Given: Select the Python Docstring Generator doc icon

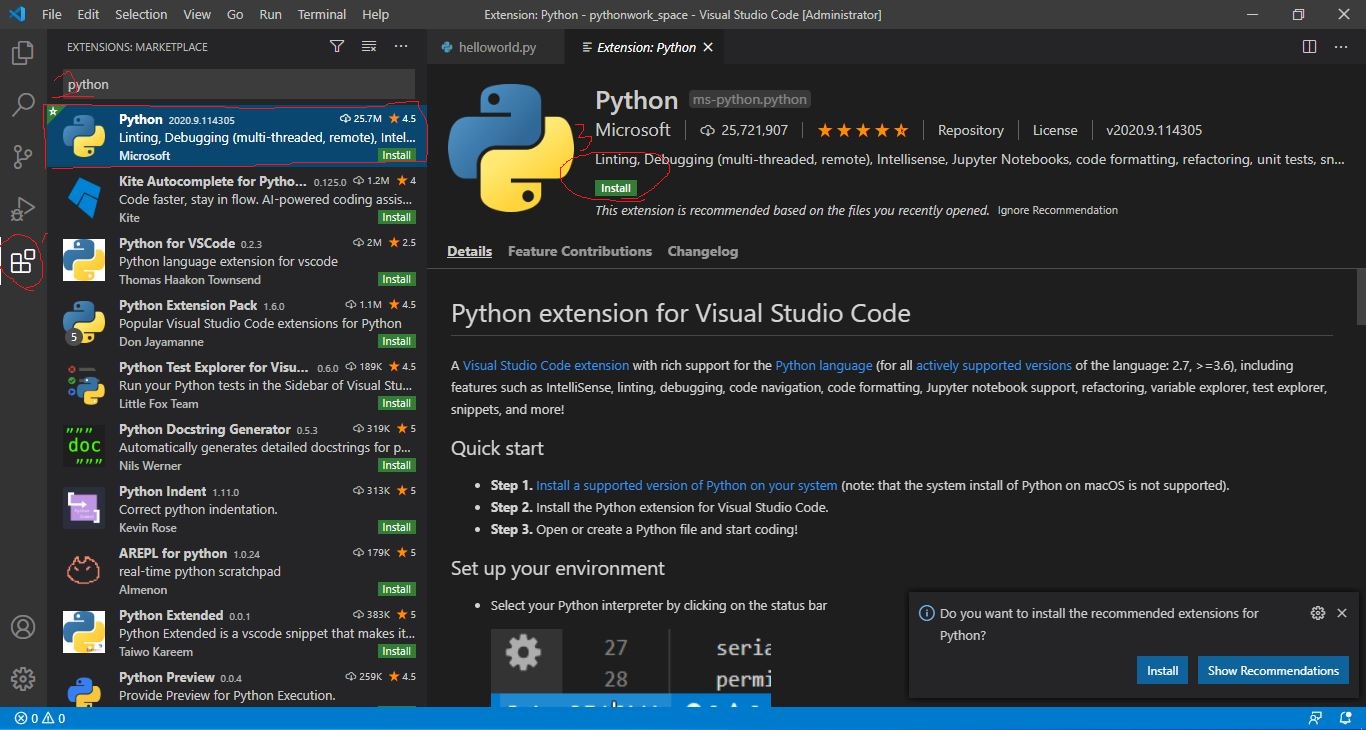Looking at the screenshot, I should pyautogui.click(x=84, y=447).
